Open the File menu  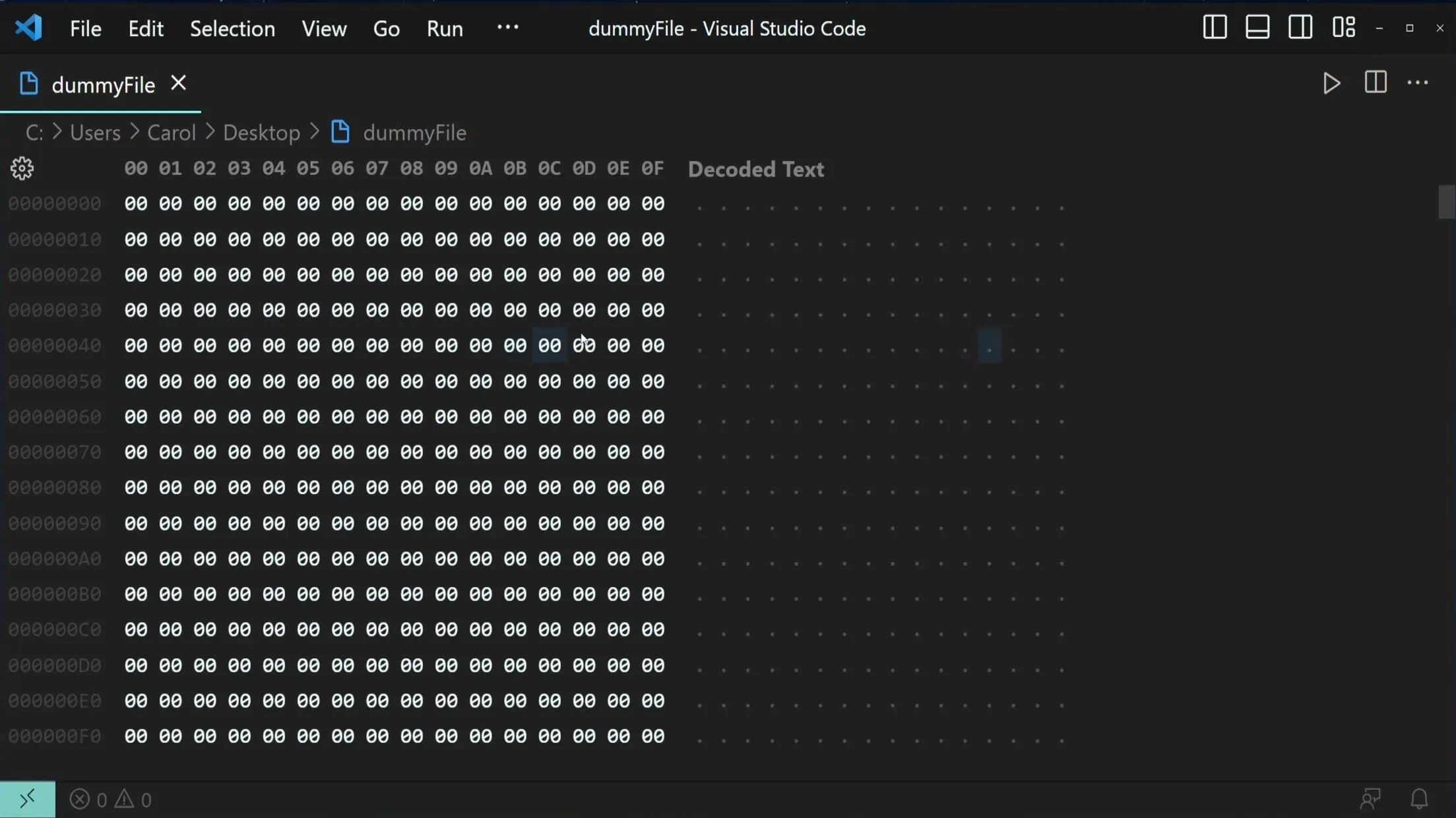pos(86,28)
